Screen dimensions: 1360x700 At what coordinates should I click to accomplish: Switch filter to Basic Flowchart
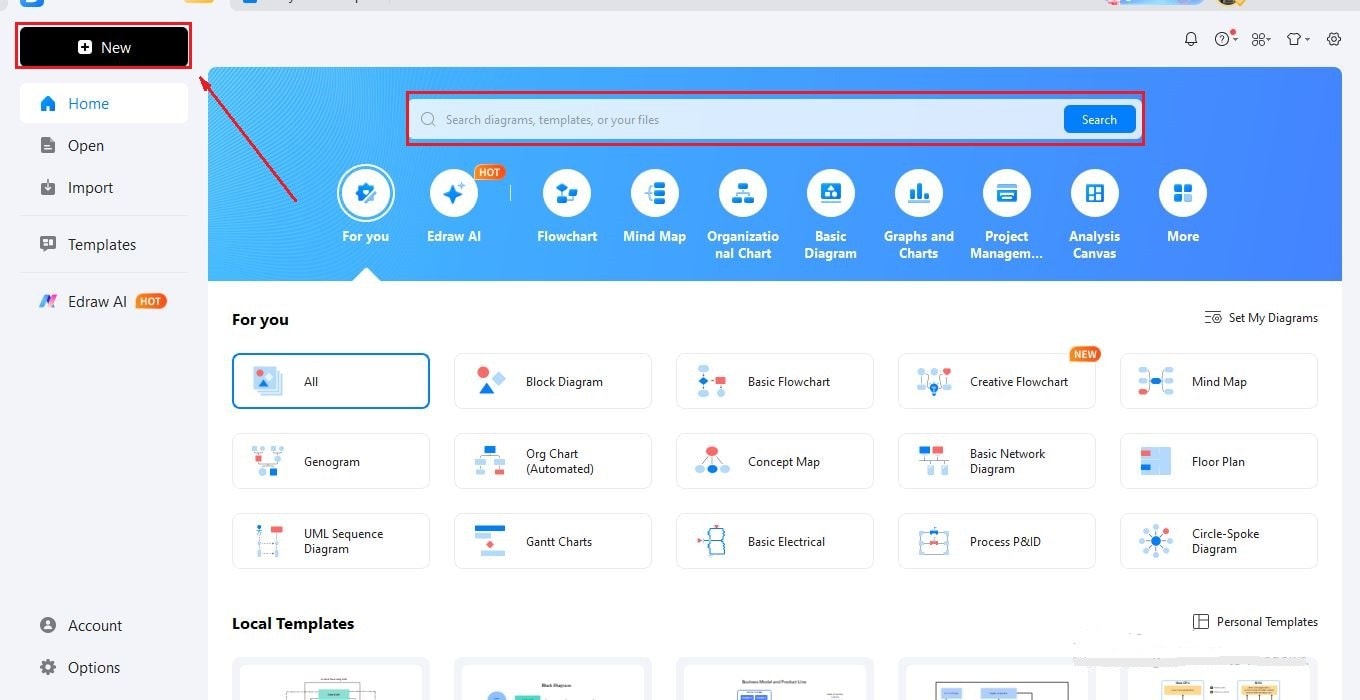pos(774,381)
